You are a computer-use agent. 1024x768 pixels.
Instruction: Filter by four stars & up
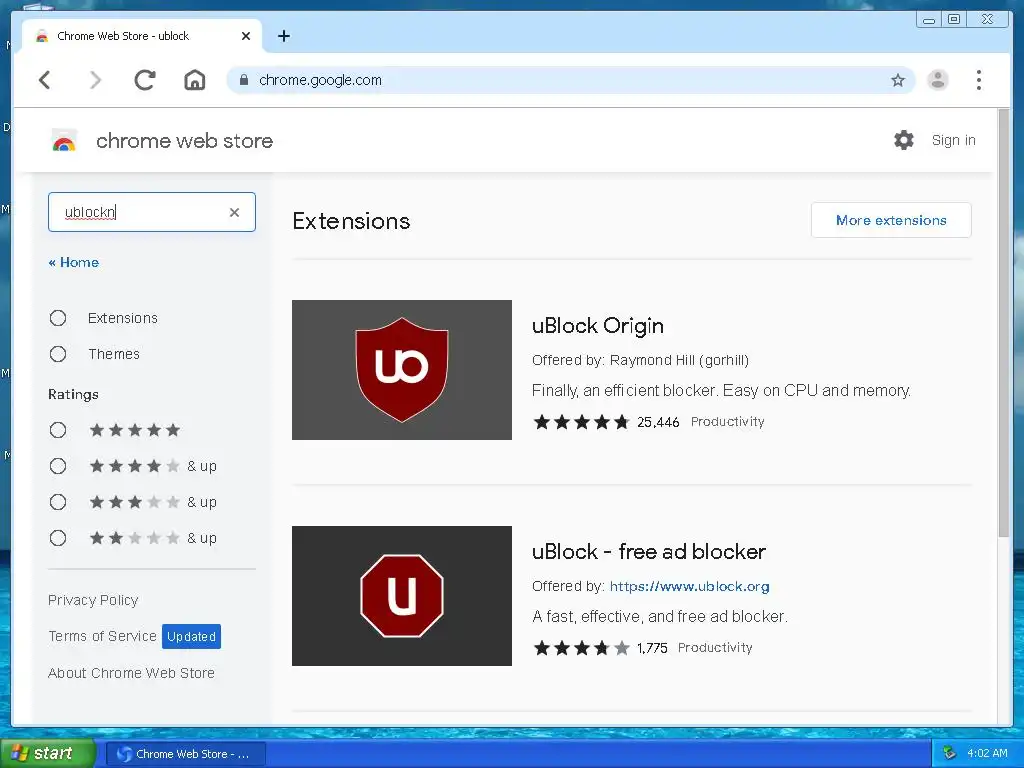pyautogui.click(x=58, y=466)
